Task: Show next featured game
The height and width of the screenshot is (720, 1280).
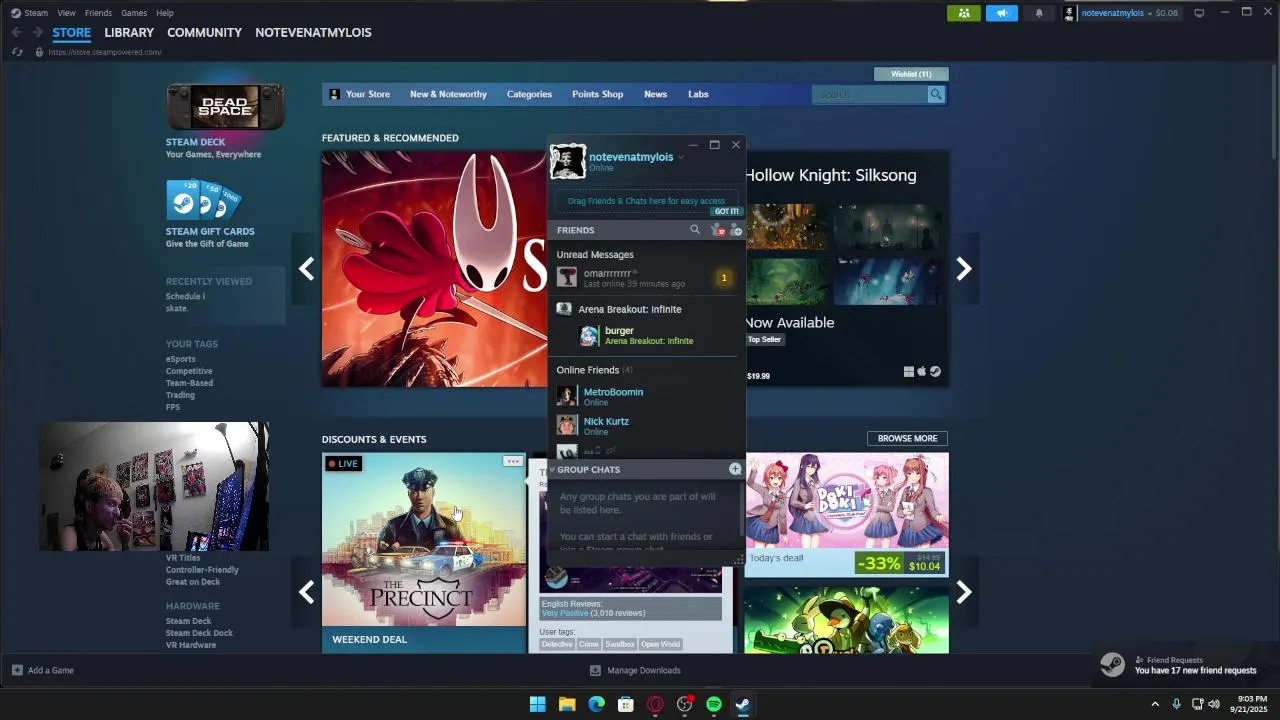Action: pyautogui.click(x=964, y=269)
